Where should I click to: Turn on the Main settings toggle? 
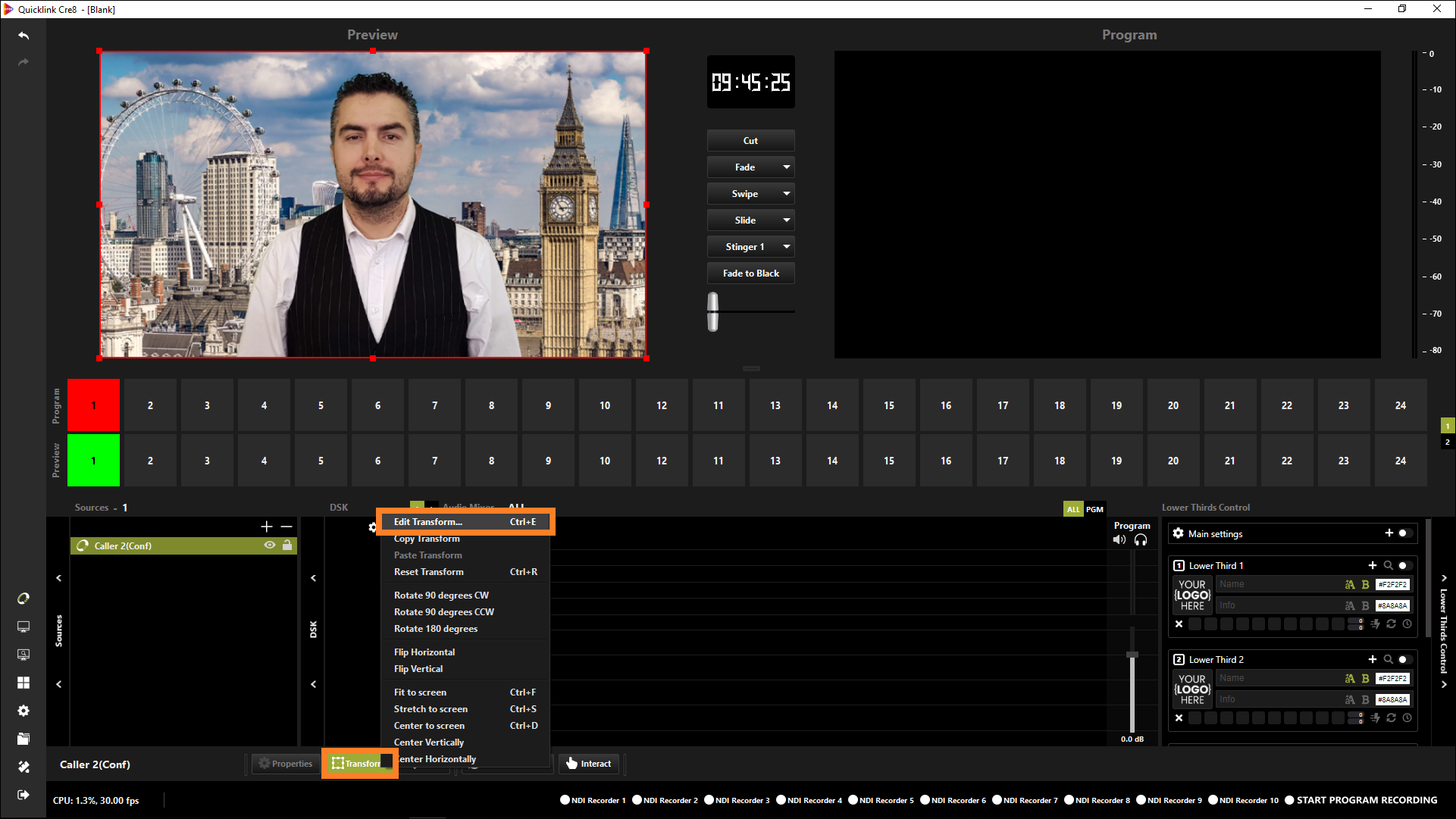click(x=1404, y=533)
